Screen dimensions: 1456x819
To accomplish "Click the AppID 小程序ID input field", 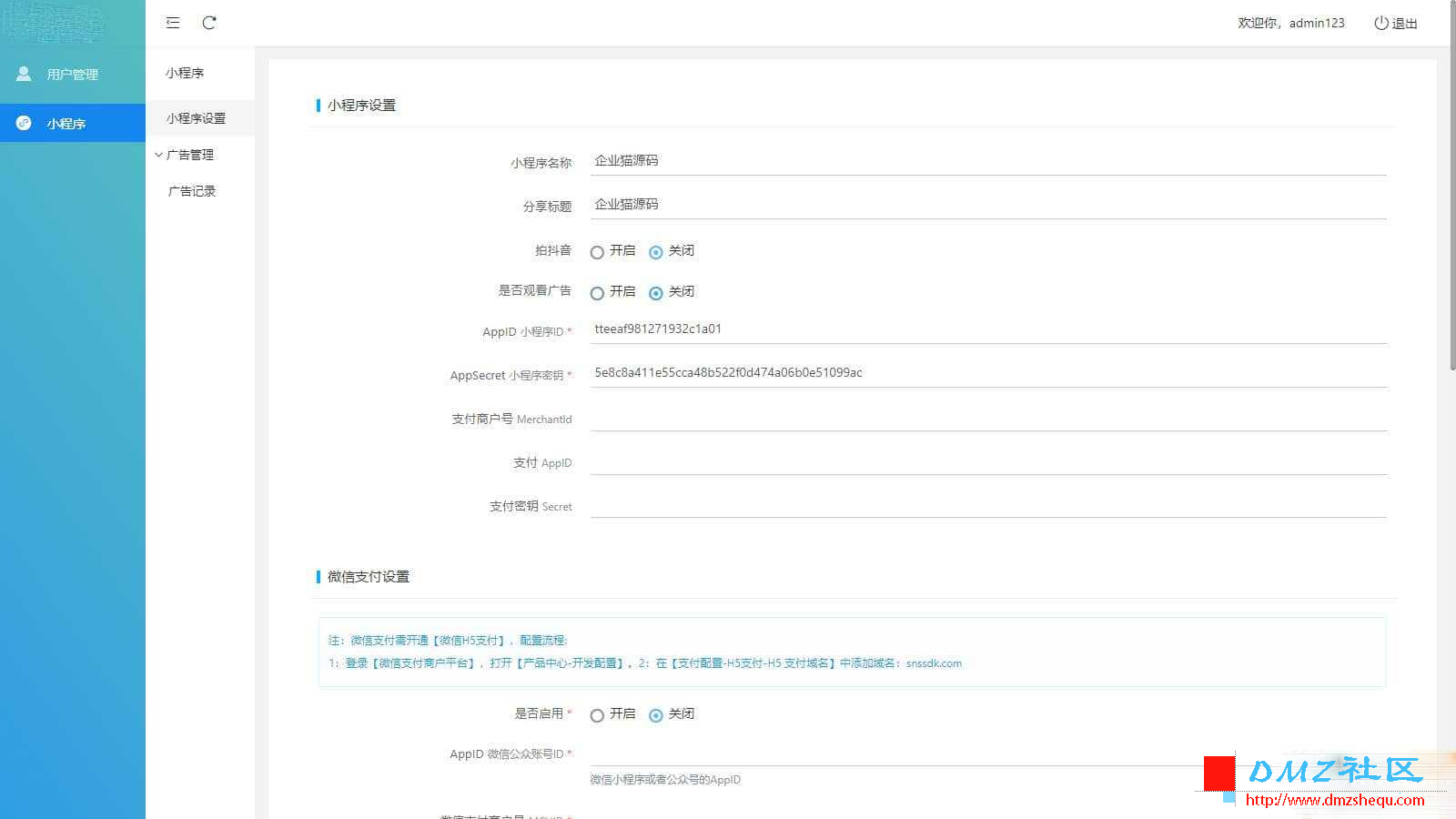I will pyautogui.click(x=988, y=329).
